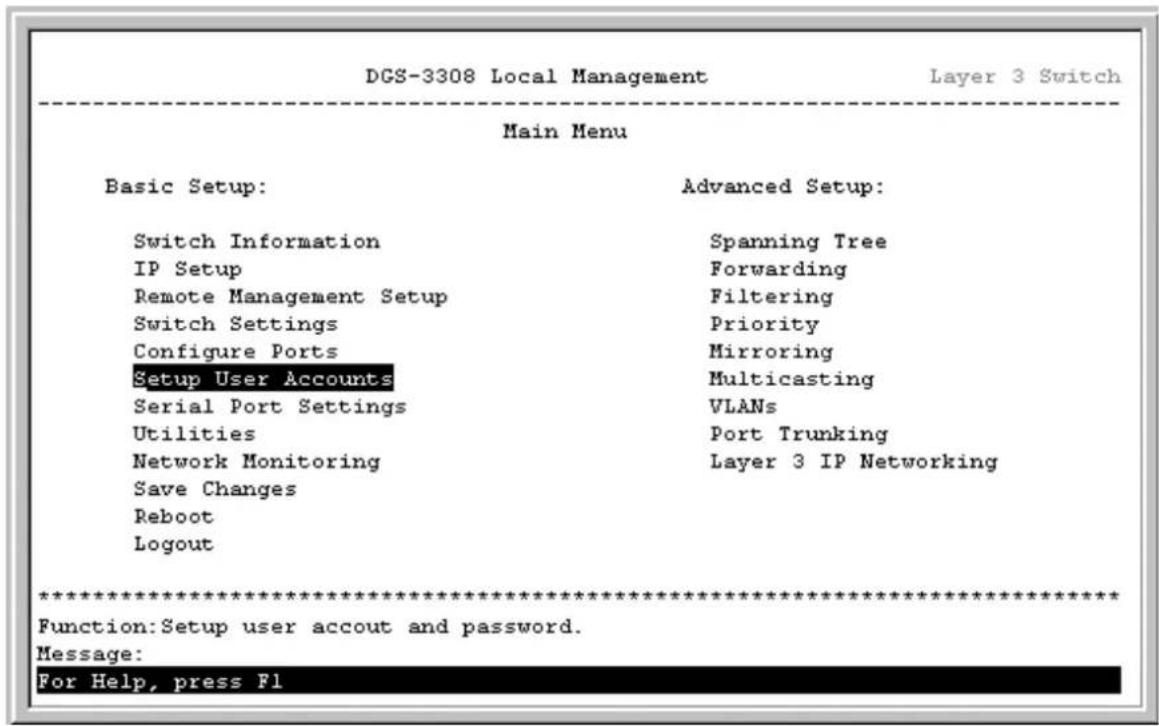Screen dimensions: 1159x726
Task: Click the Advanced Setup heading
Action: [x=783, y=186]
